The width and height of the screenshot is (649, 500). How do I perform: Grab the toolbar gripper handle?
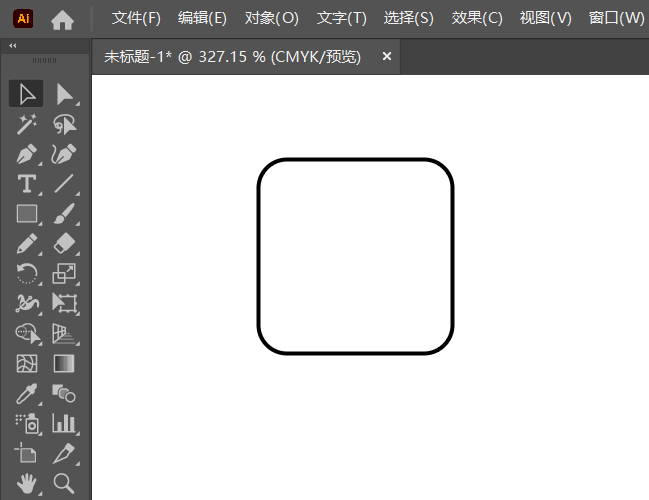pyautogui.click(x=44, y=60)
